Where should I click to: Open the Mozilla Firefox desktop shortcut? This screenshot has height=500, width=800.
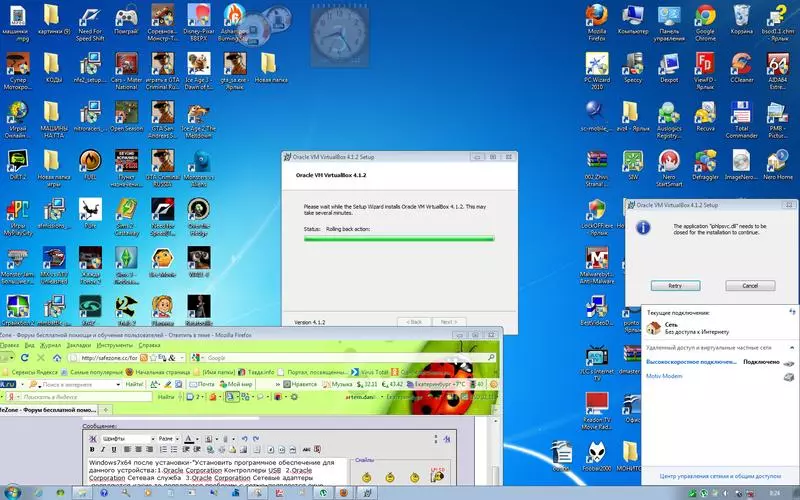[x=597, y=18]
